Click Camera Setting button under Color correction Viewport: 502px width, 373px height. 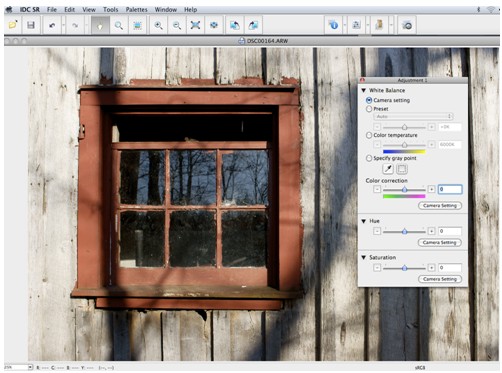440,206
